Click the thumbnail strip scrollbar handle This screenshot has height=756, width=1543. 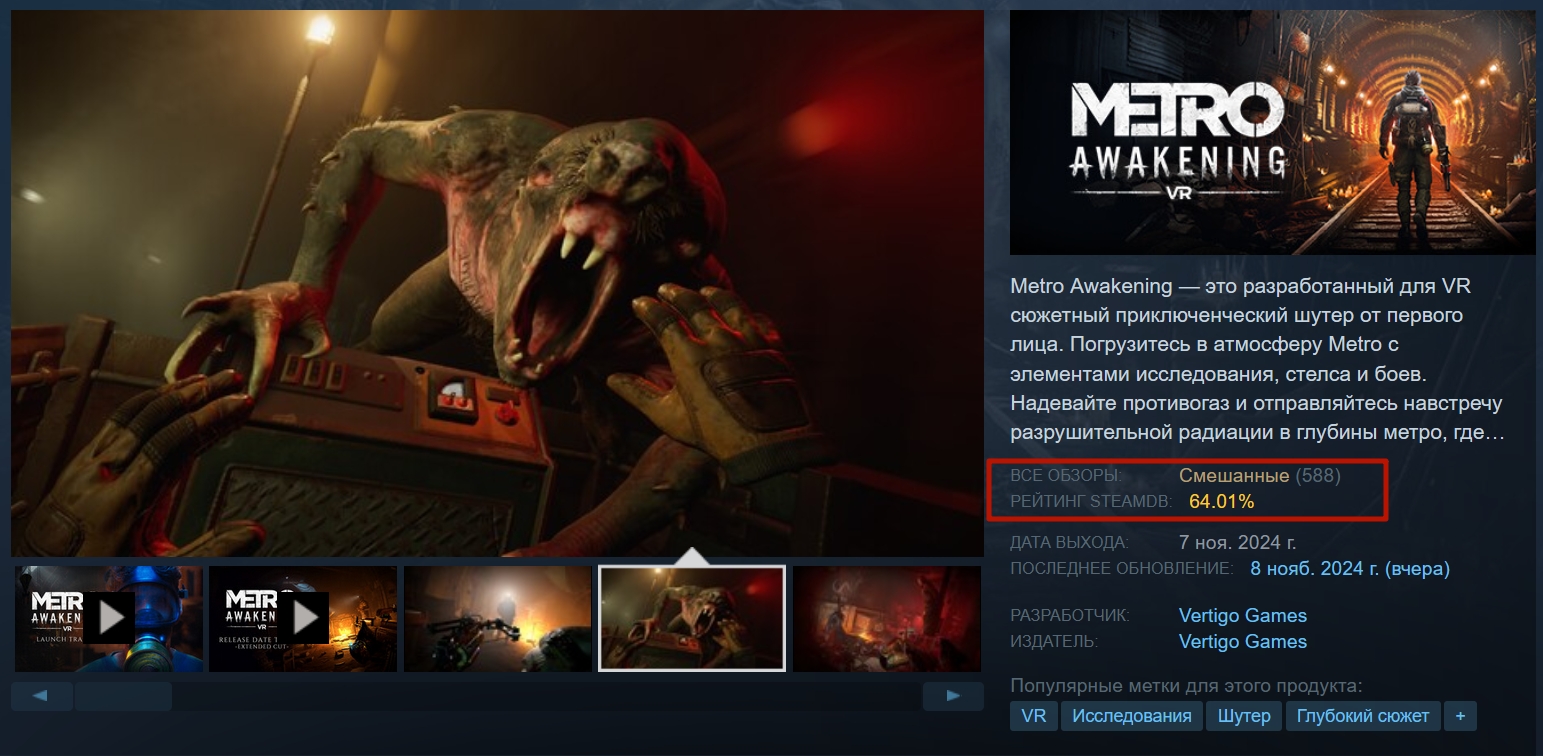123,696
